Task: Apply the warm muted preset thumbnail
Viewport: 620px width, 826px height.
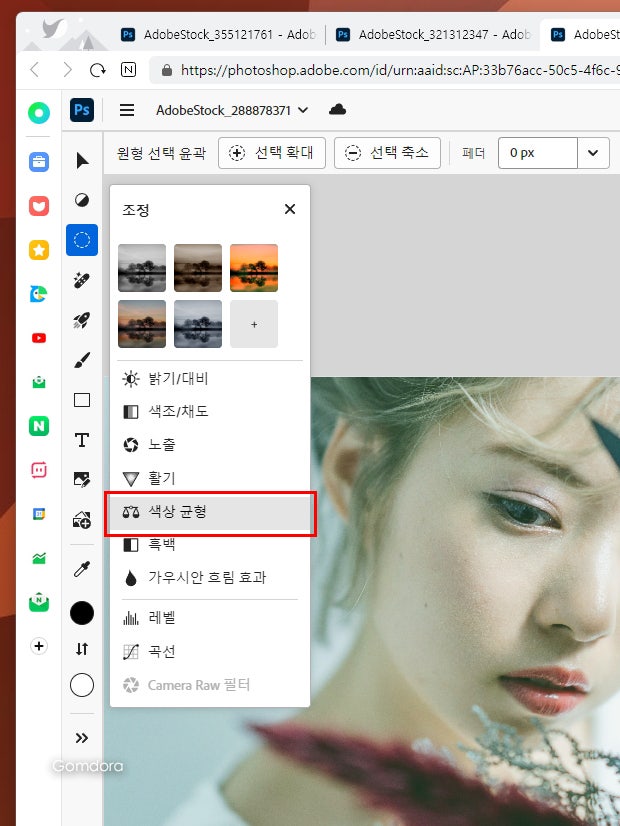Action: (x=142, y=324)
